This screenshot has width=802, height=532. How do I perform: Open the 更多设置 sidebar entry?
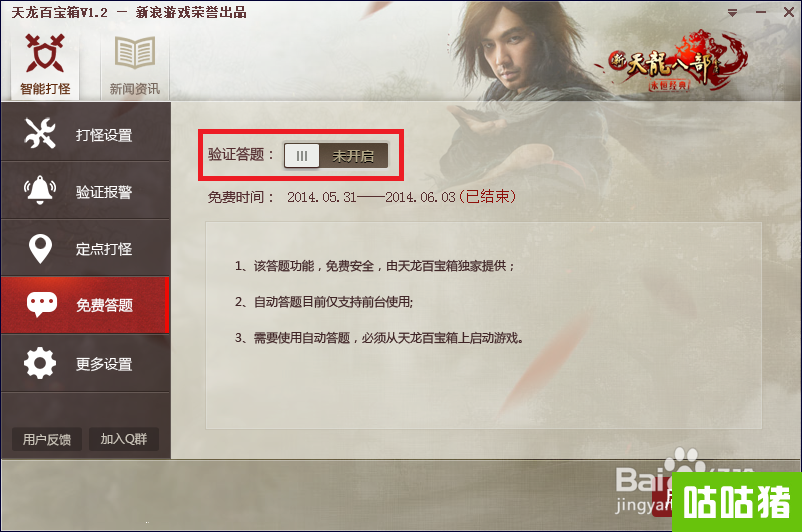[85, 363]
